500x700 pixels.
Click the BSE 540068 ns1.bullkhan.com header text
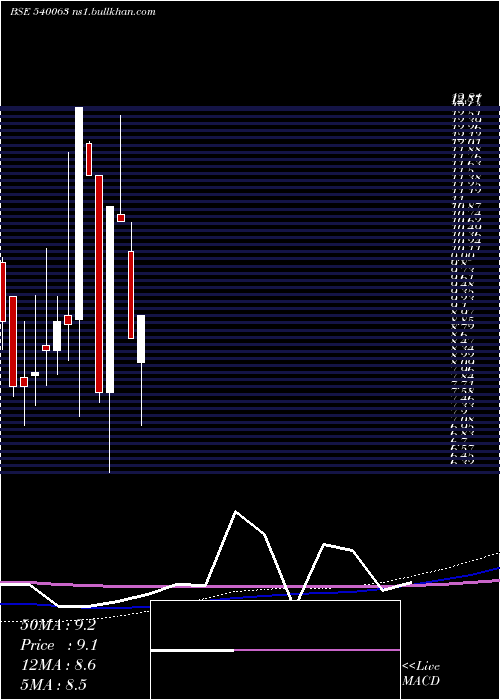coord(83,12)
